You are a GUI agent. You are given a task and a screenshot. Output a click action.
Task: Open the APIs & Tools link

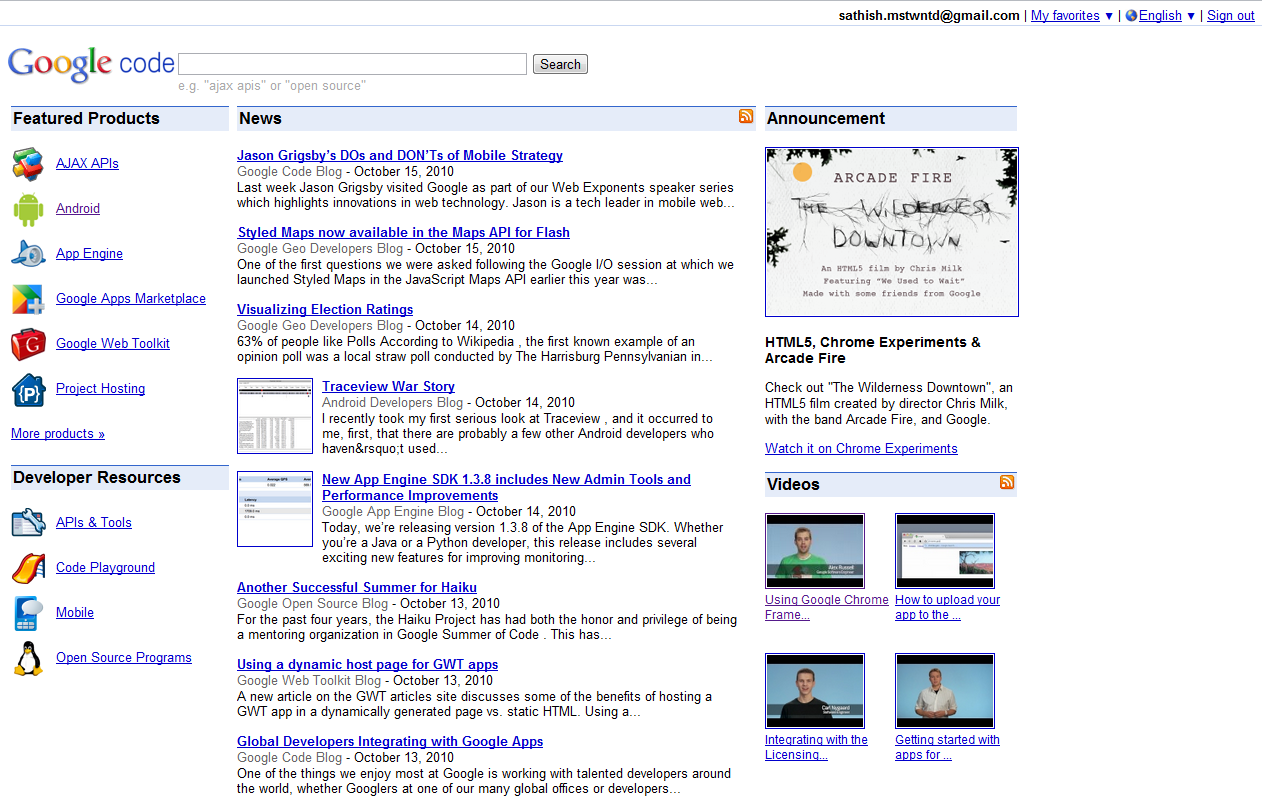(94, 522)
